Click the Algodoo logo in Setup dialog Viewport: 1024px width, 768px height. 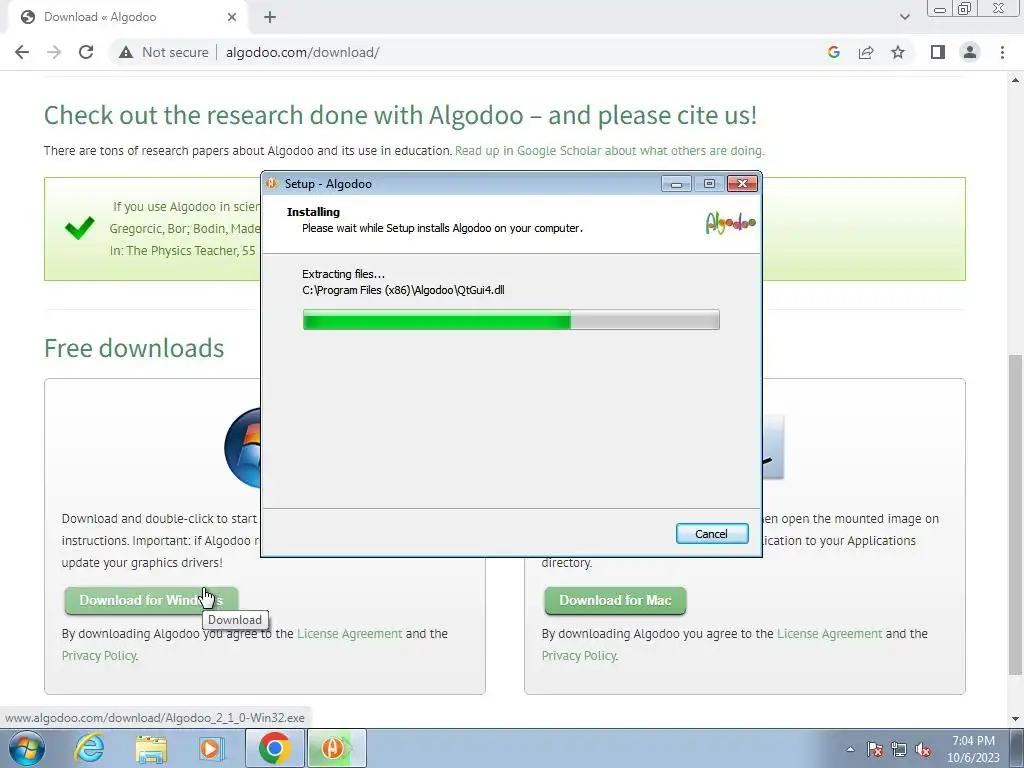click(x=730, y=223)
